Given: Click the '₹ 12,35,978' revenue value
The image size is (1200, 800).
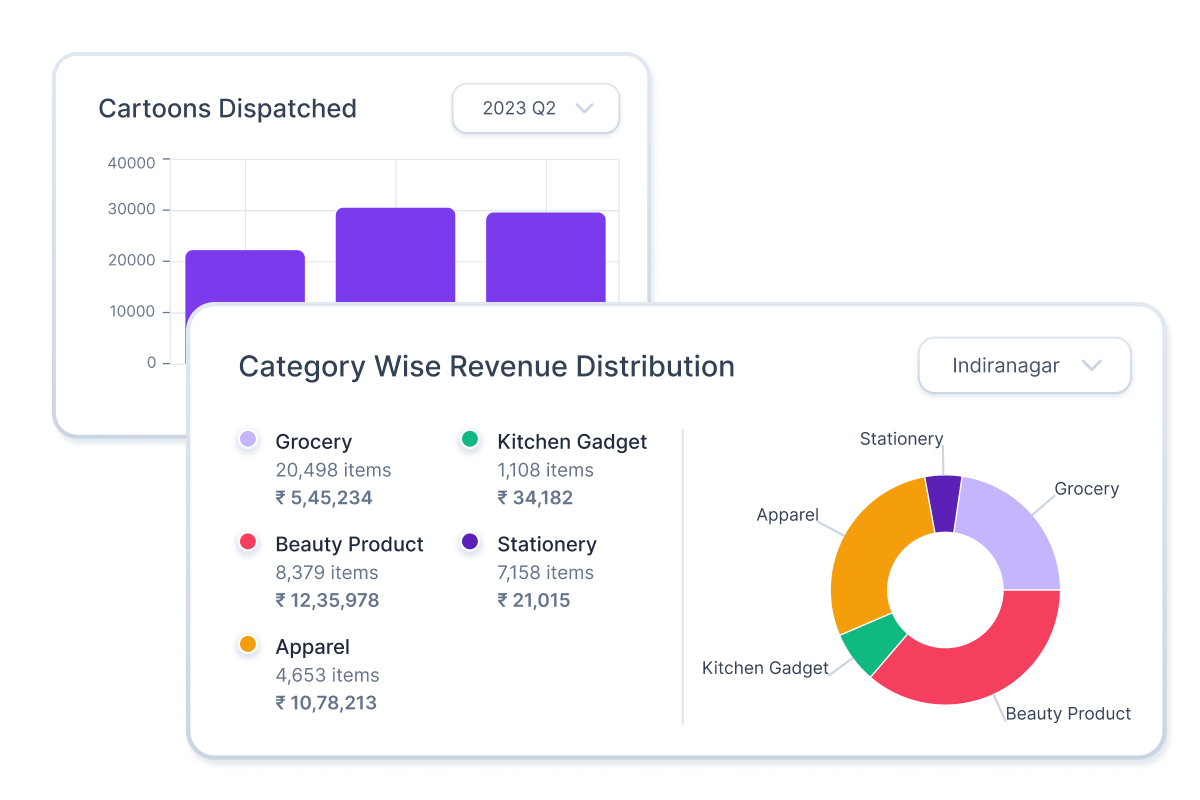Looking at the screenshot, I should (327, 601).
